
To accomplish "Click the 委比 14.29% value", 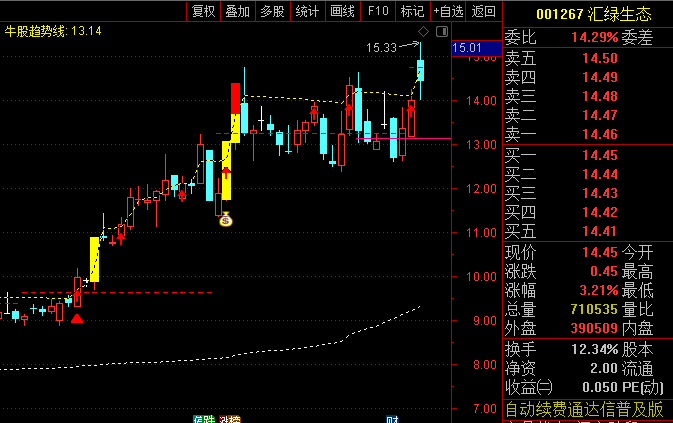I will click(x=594, y=37).
